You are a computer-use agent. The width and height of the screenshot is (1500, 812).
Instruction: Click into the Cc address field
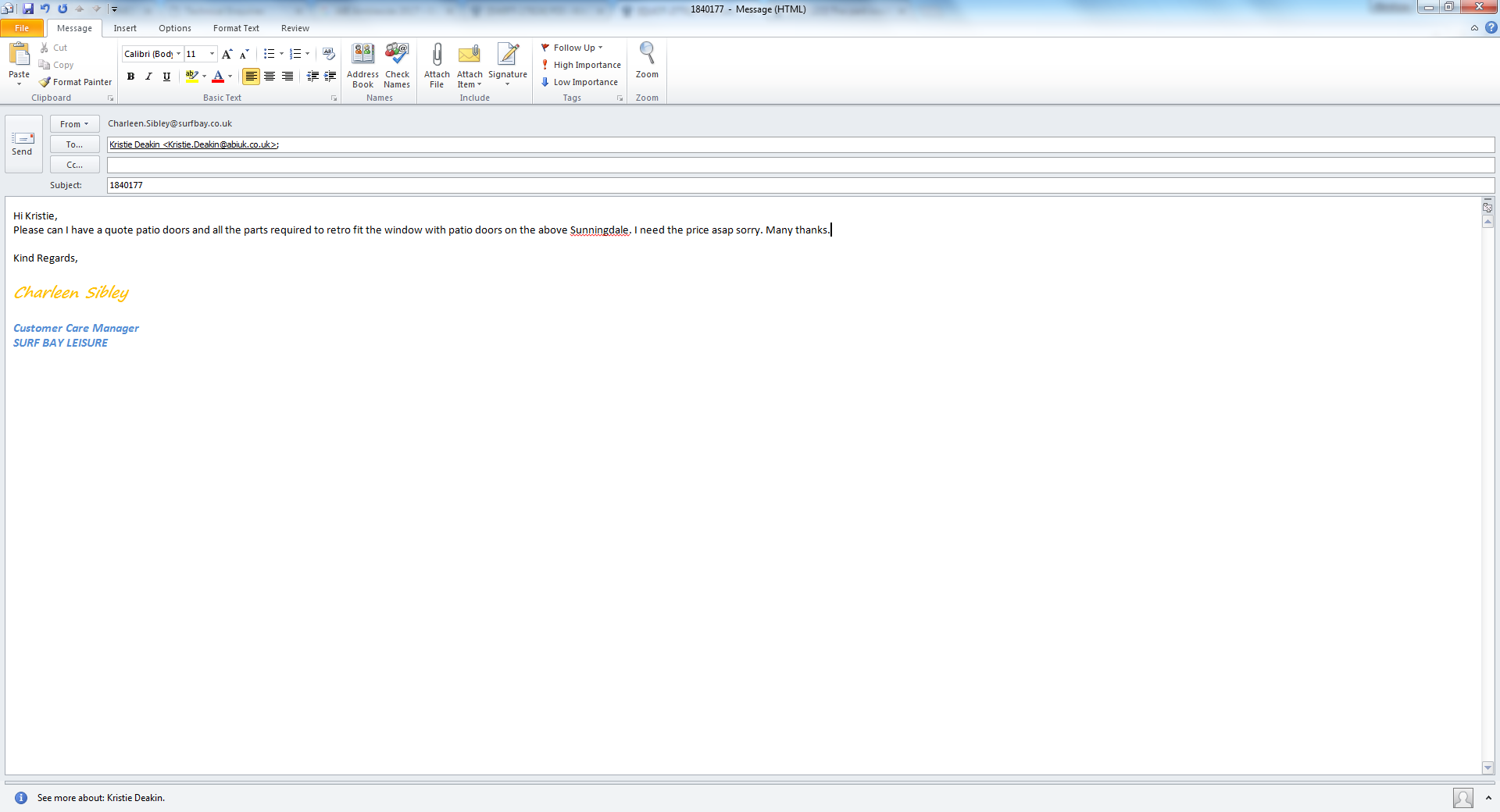tap(801, 165)
